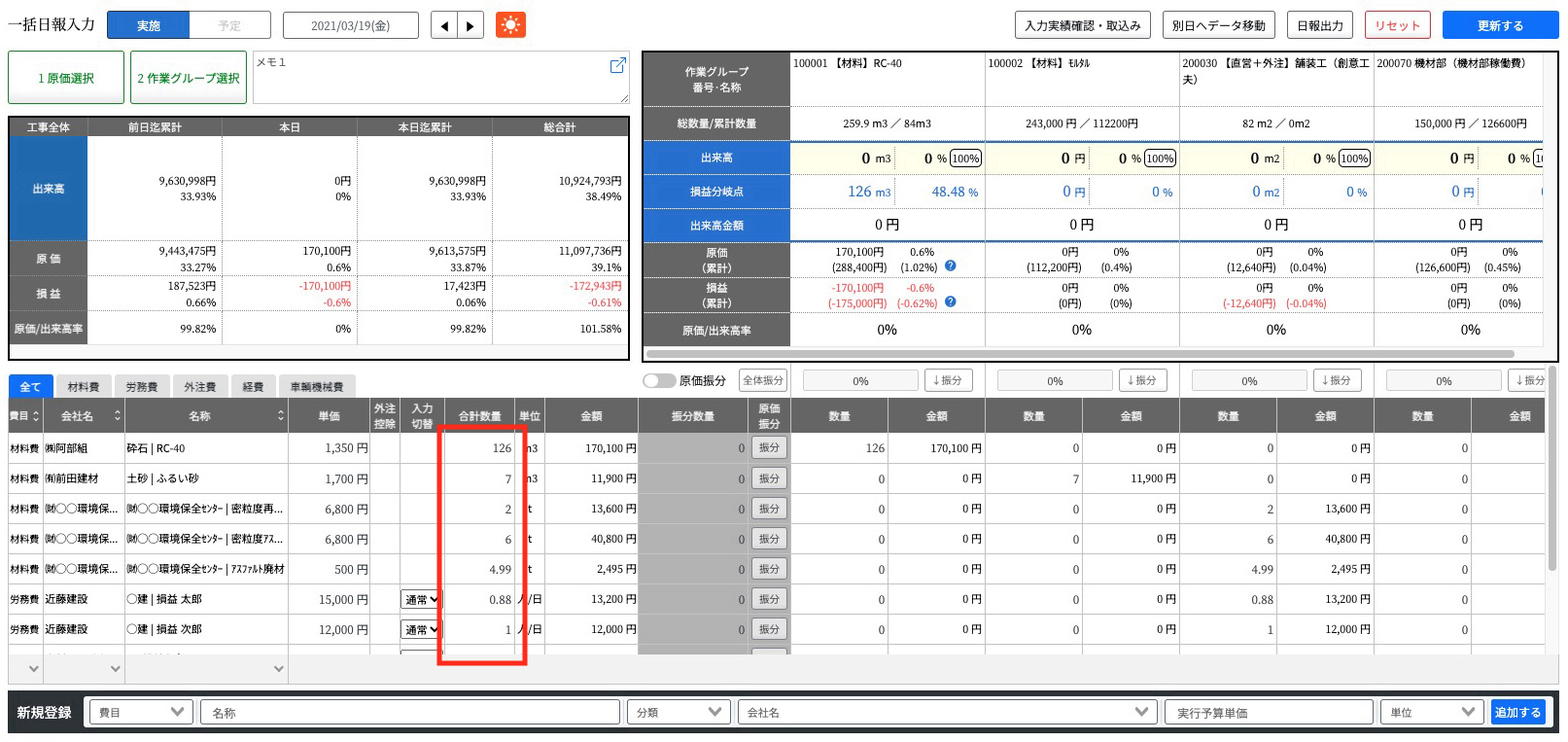Click the 名称 input in 新規登録
Viewport: 1568px width, 742px height.
click(x=409, y=713)
